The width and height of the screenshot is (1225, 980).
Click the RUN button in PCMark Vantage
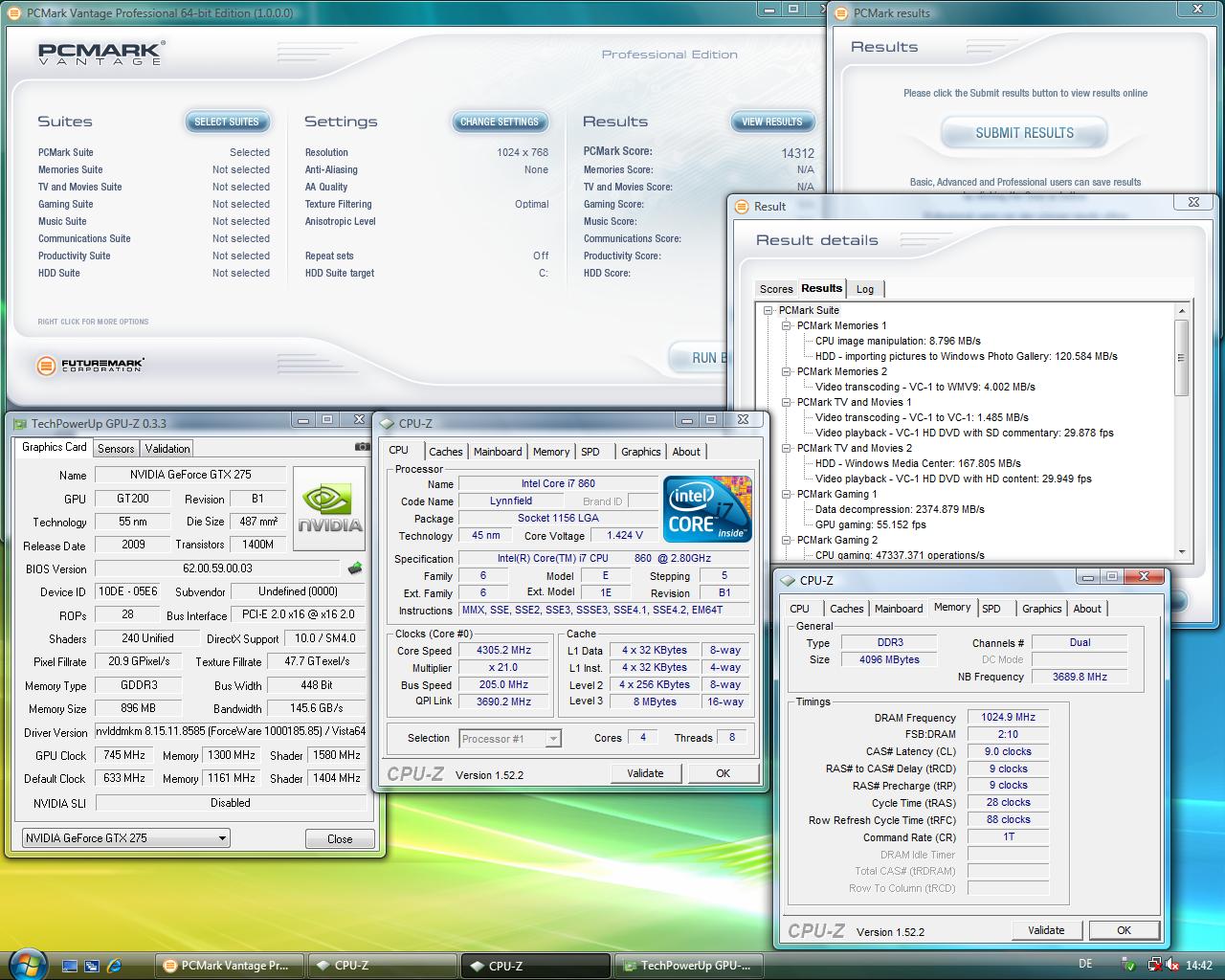pyautogui.click(x=699, y=358)
